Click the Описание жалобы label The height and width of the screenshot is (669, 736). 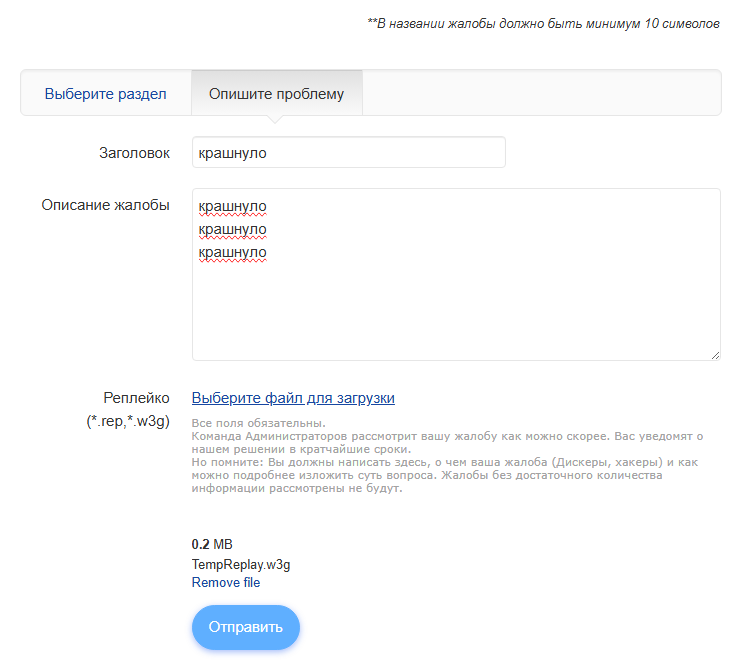click(x=106, y=205)
